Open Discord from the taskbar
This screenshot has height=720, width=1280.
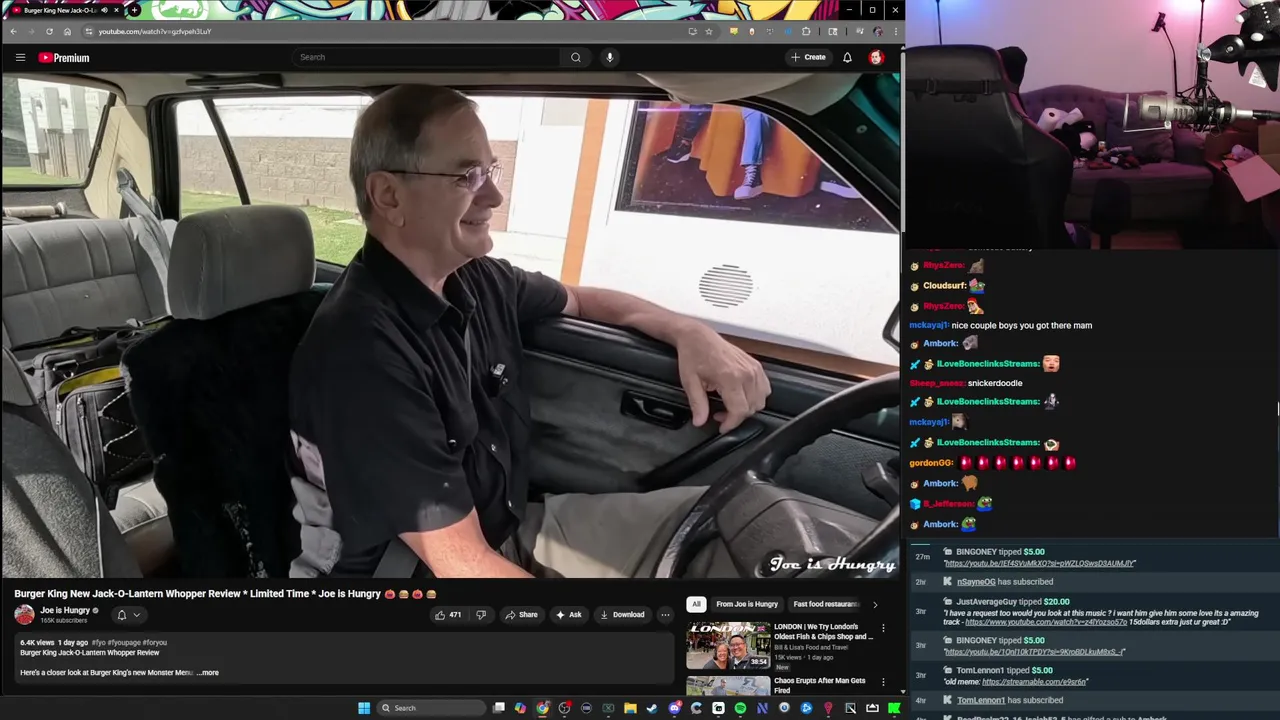pyautogui.click(x=675, y=708)
